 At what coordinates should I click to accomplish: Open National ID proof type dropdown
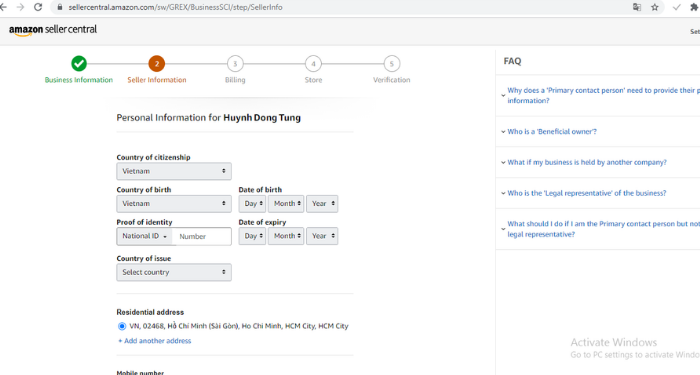[x=145, y=236]
